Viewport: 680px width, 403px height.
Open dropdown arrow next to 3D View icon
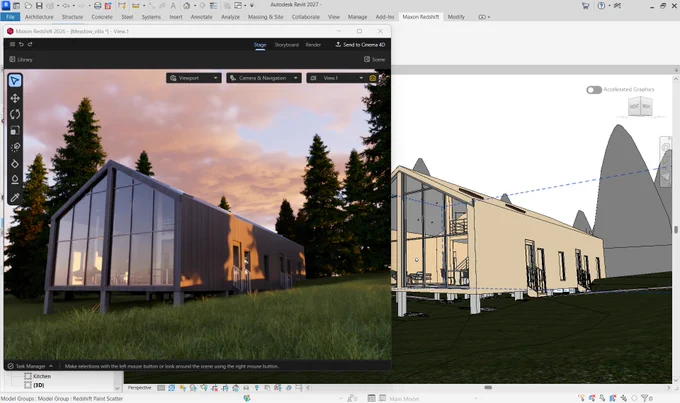pos(193,6)
